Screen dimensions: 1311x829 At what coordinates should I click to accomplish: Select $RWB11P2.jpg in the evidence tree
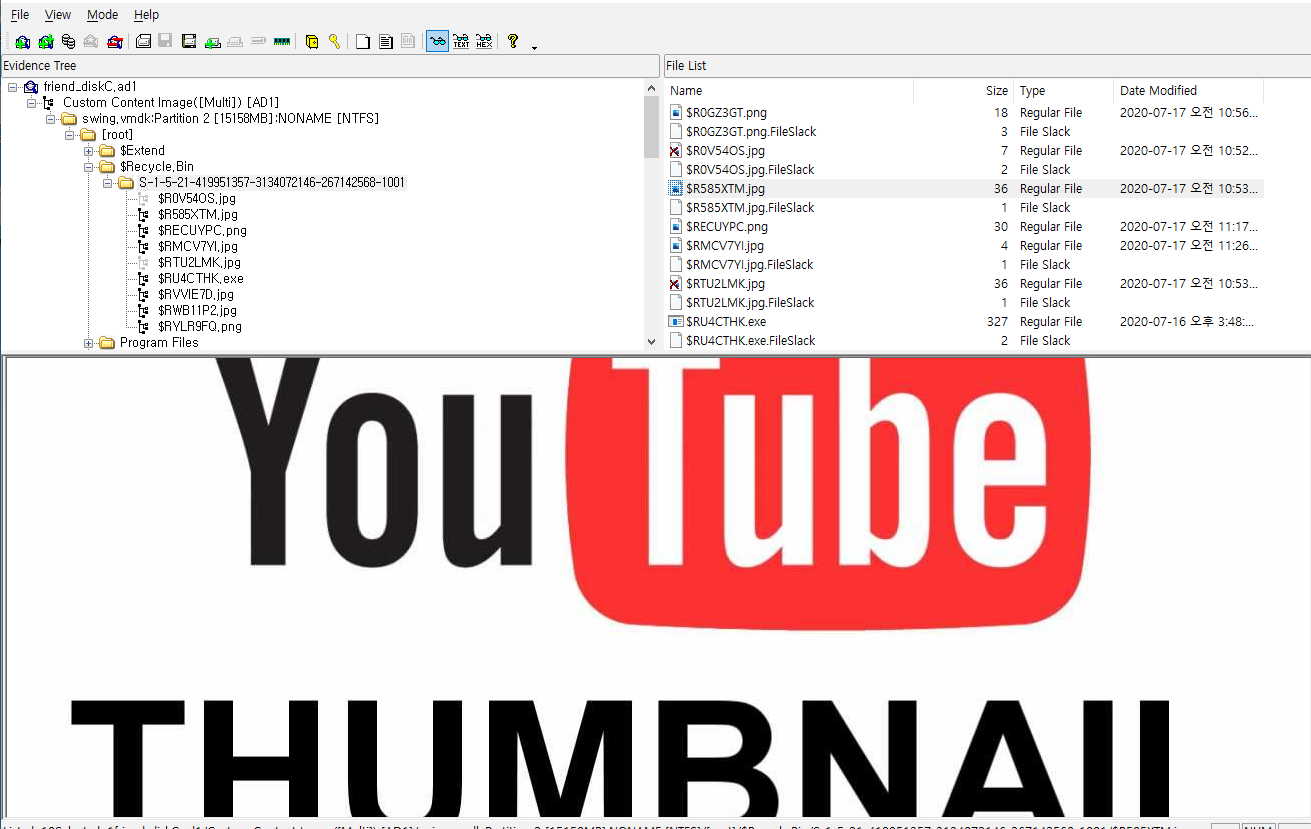(x=197, y=311)
